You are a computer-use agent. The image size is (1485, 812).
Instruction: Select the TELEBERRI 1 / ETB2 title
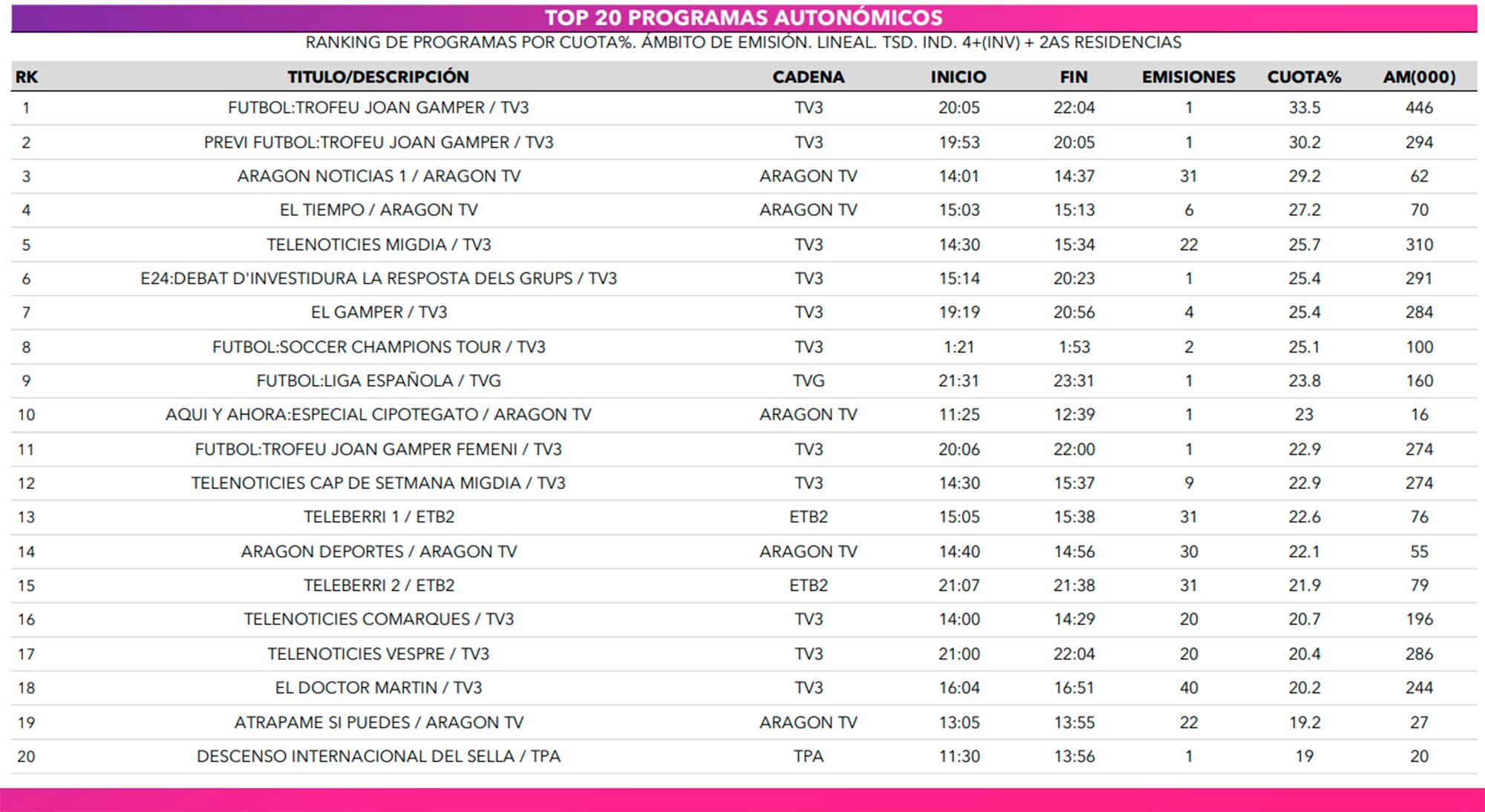coord(378,517)
